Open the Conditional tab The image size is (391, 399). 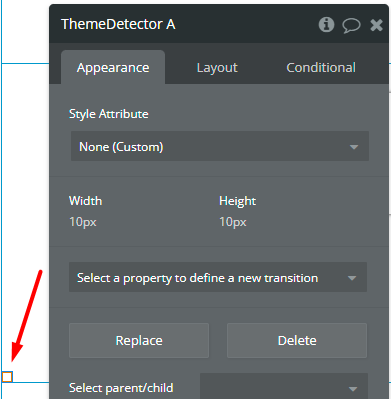(321, 67)
